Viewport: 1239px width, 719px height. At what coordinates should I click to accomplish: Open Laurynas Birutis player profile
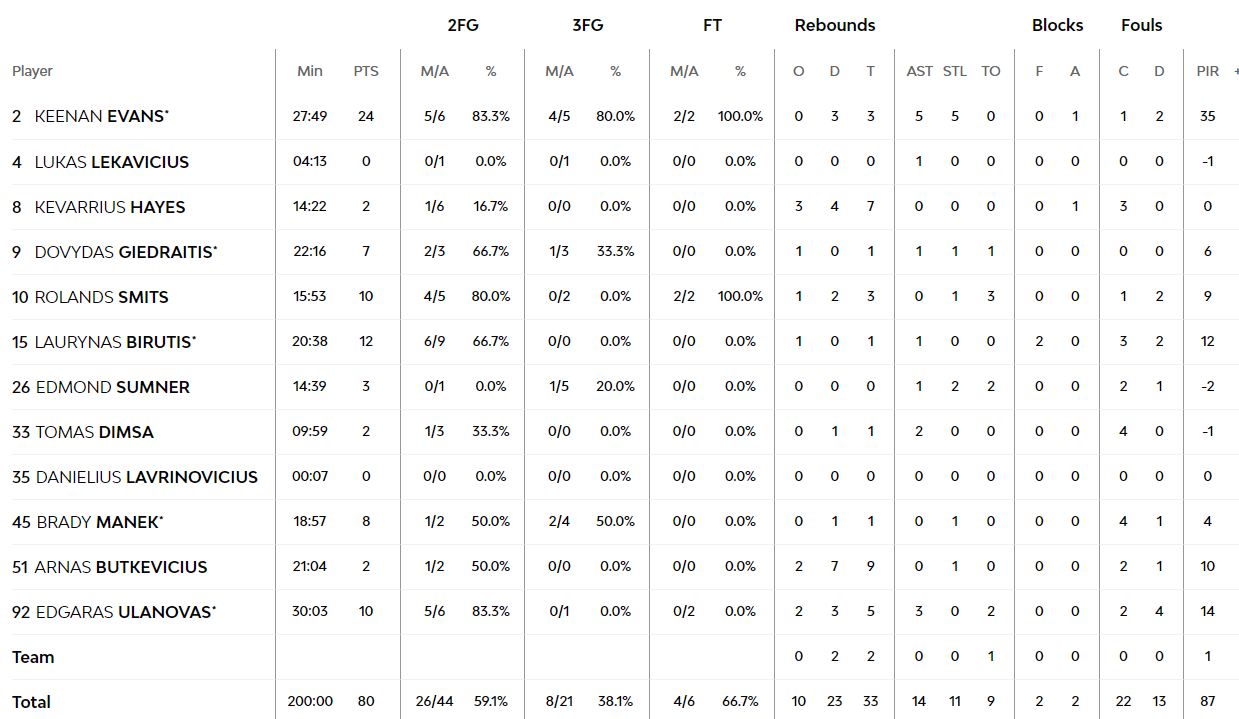[x=114, y=342]
